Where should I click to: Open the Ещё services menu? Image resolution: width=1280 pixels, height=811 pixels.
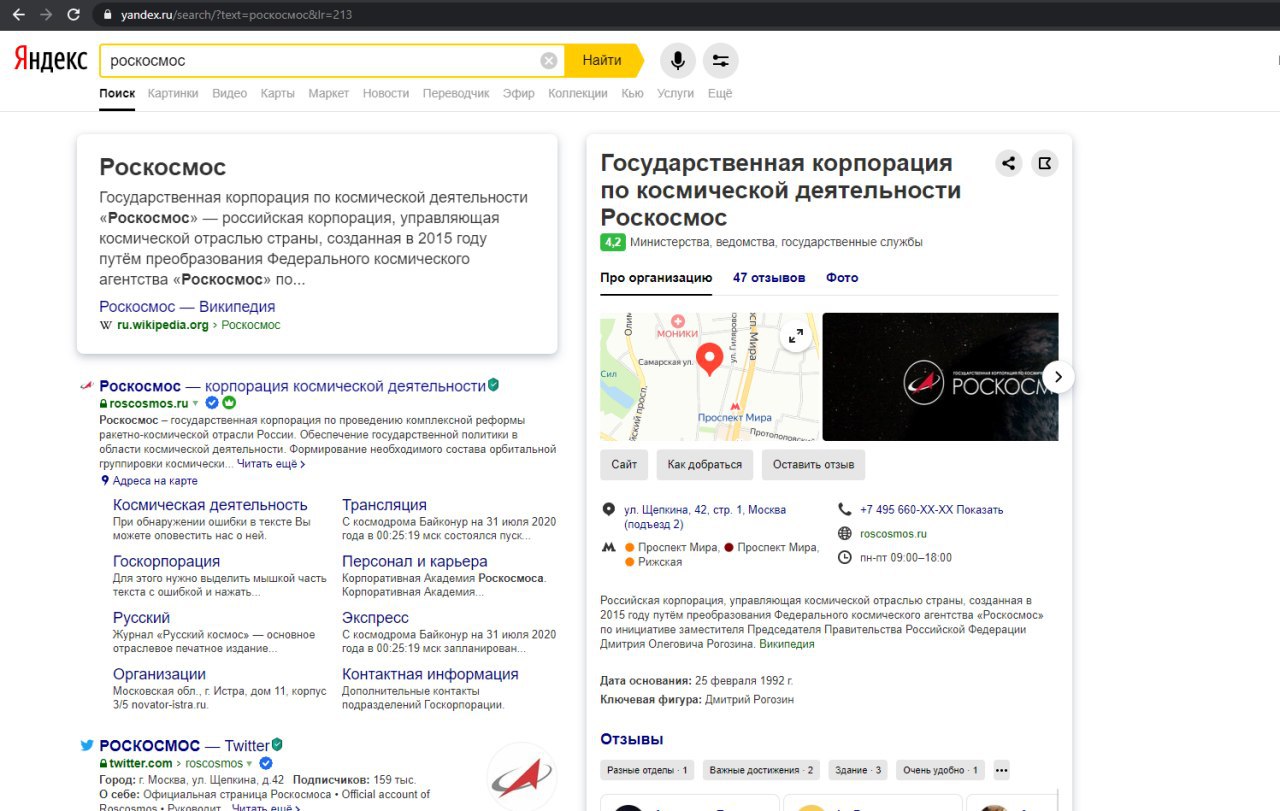(x=720, y=93)
